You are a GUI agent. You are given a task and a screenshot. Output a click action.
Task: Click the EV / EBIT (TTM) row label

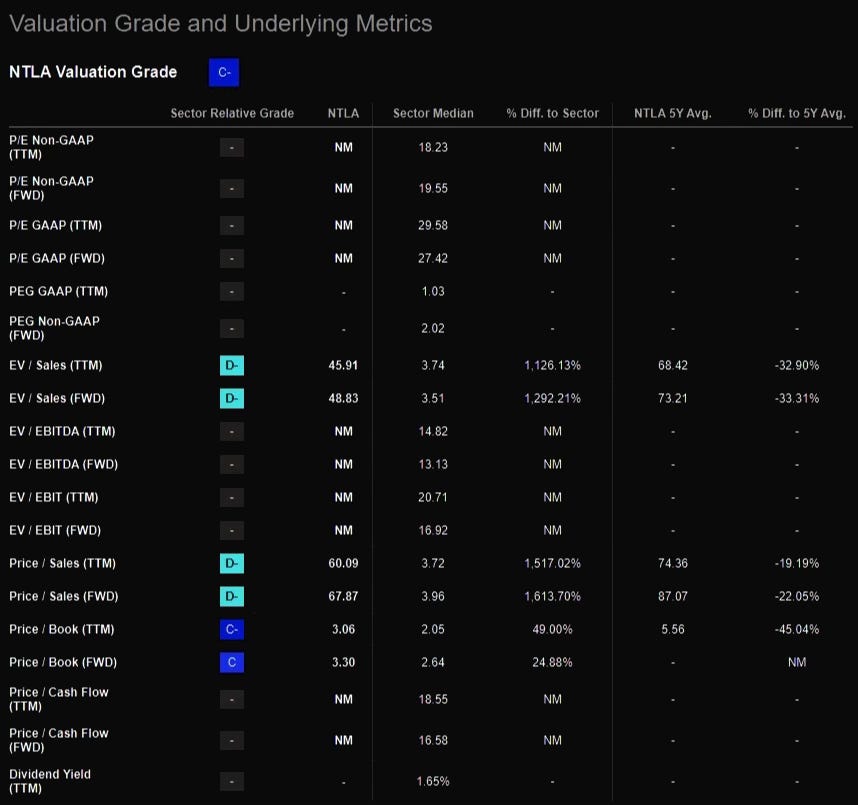[54, 497]
